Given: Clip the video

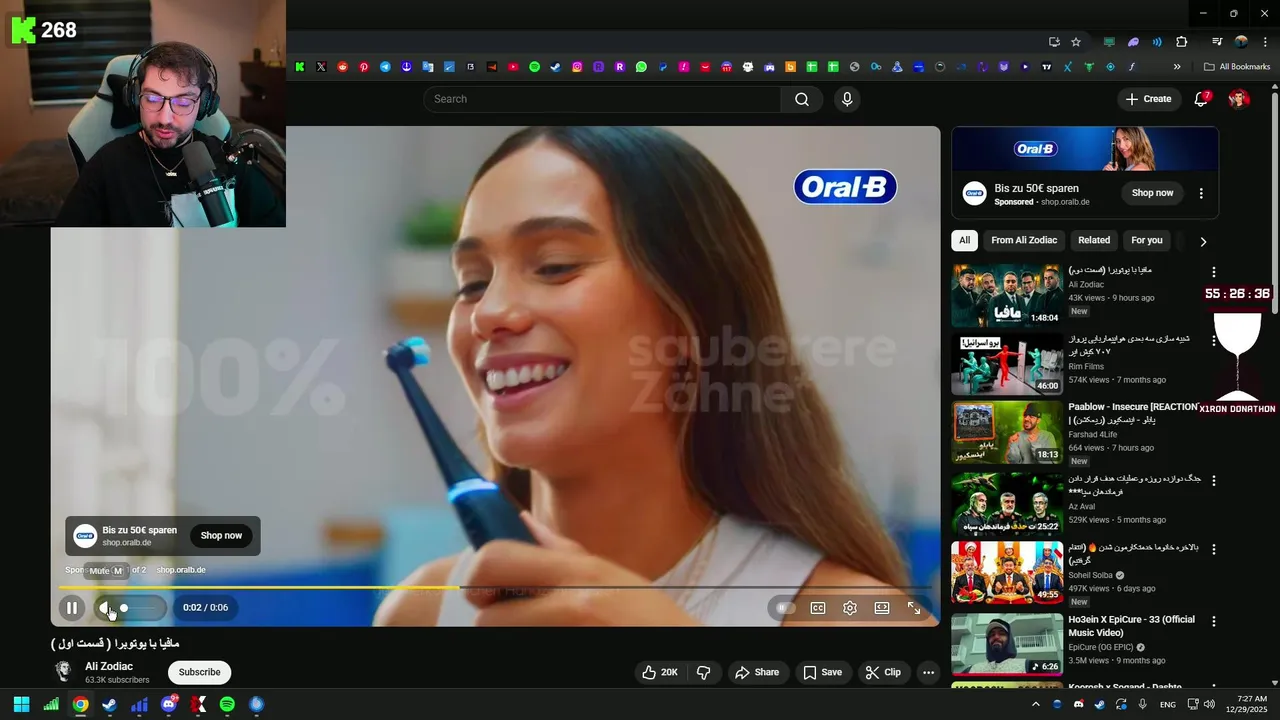Looking at the screenshot, I should coord(883,672).
